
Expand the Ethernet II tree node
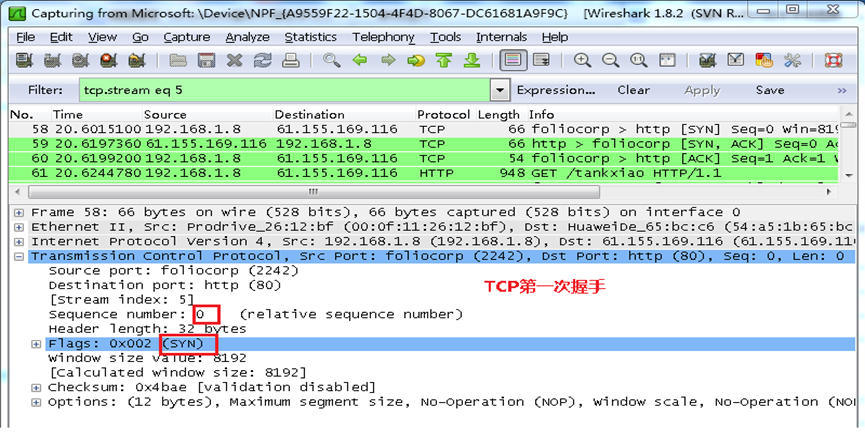point(19,227)
